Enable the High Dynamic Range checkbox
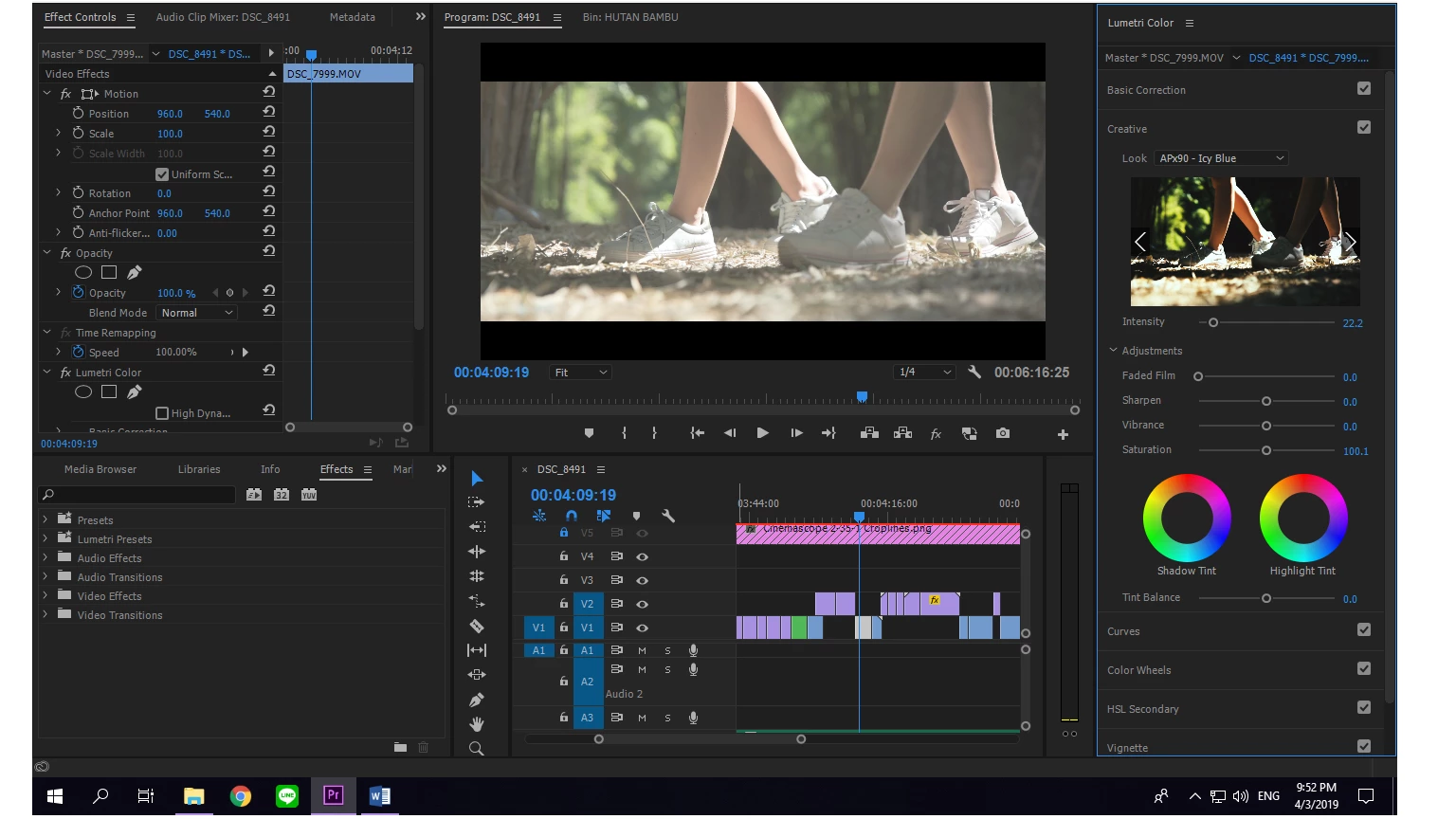 coord(162,413)
